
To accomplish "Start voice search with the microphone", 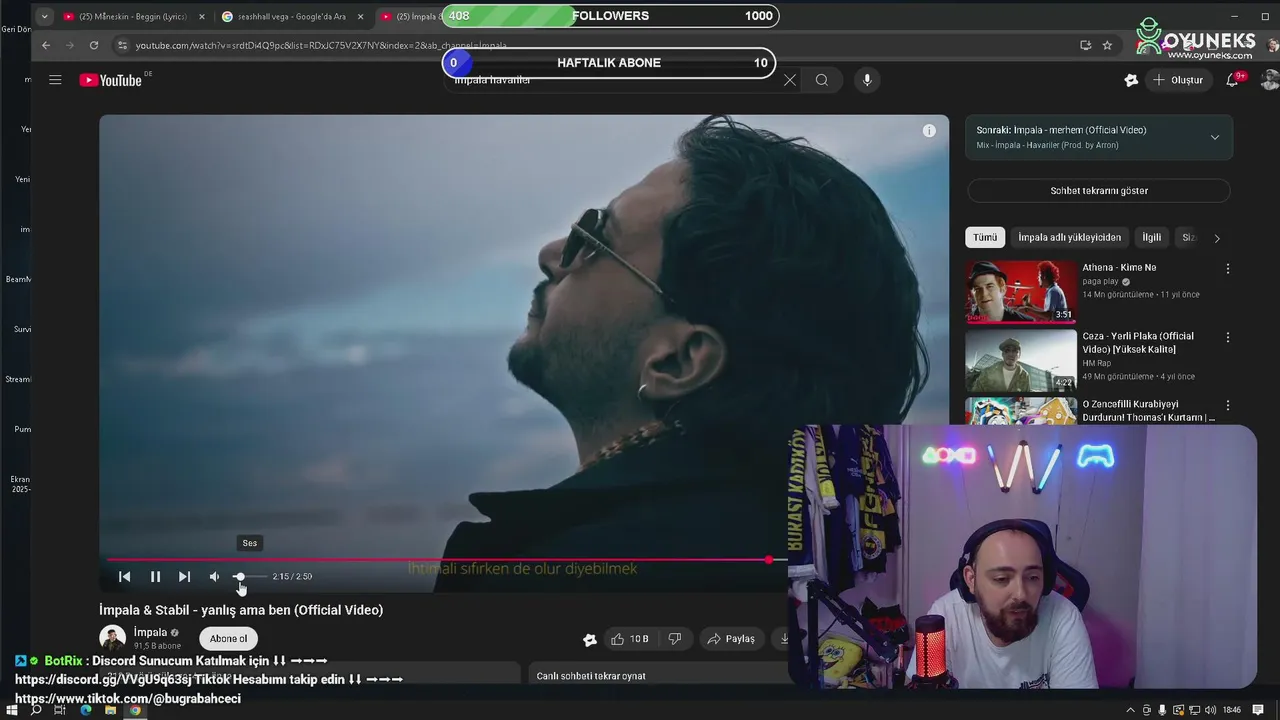I will pyautogui.click(x=867, y=80).
